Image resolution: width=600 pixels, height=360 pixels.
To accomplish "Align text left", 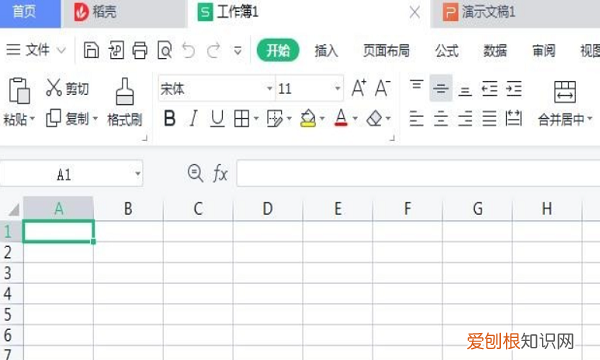I will click(x=416, y=119).
